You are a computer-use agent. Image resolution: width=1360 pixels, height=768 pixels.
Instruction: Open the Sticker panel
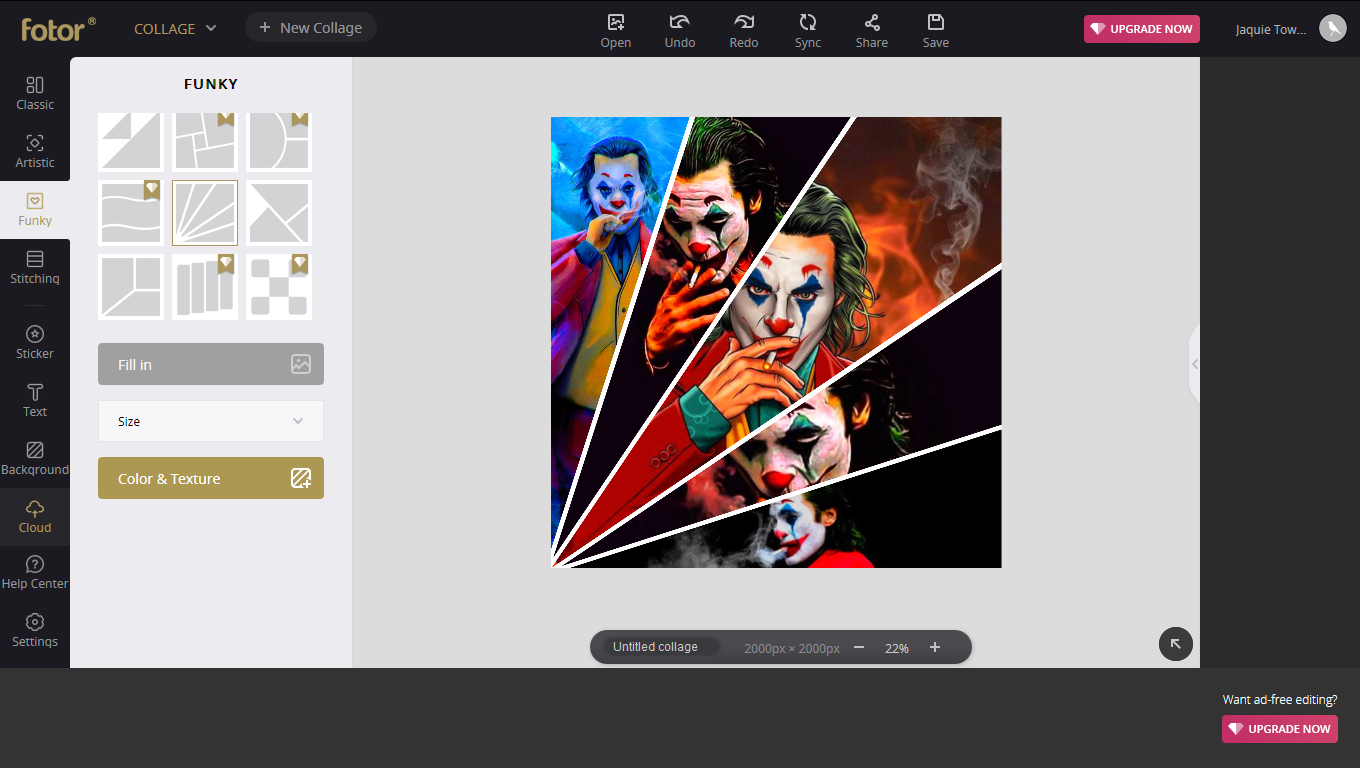(35, 342)
